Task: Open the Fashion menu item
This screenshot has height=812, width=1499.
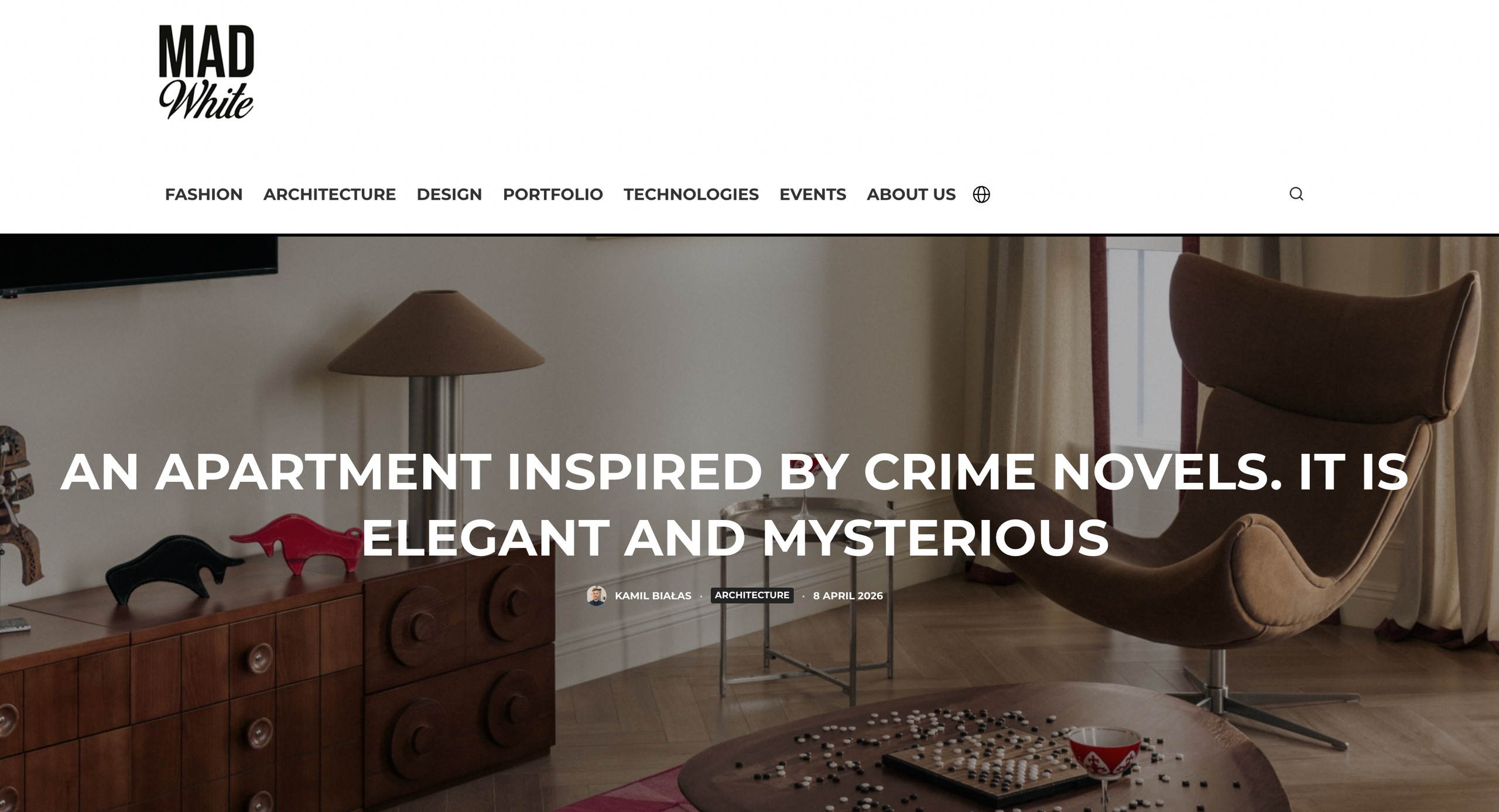Action: pyautogui.click(x=204, y=194)
